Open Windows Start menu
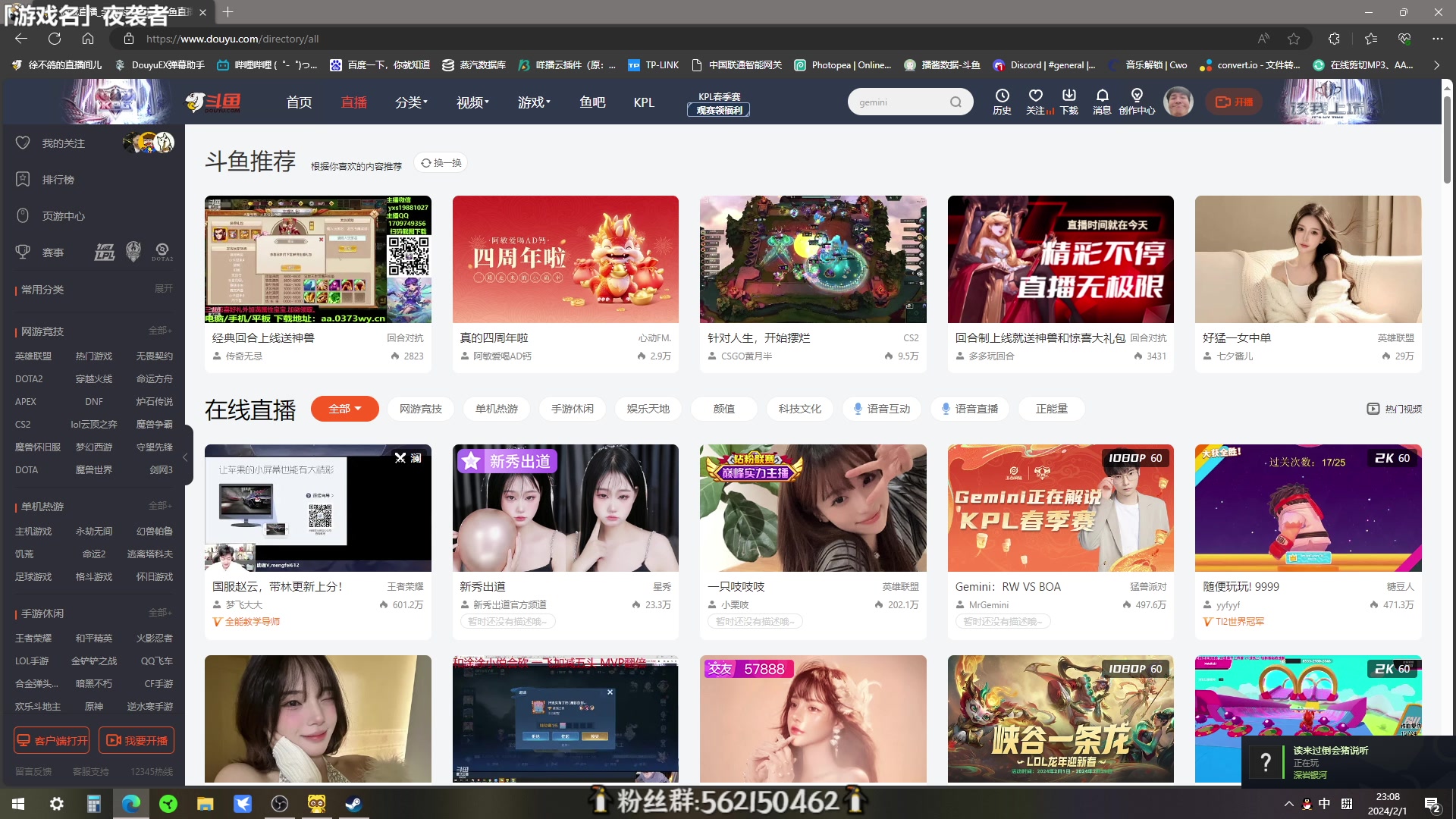This screenshot has width=1456, height=819. (18, 804)
